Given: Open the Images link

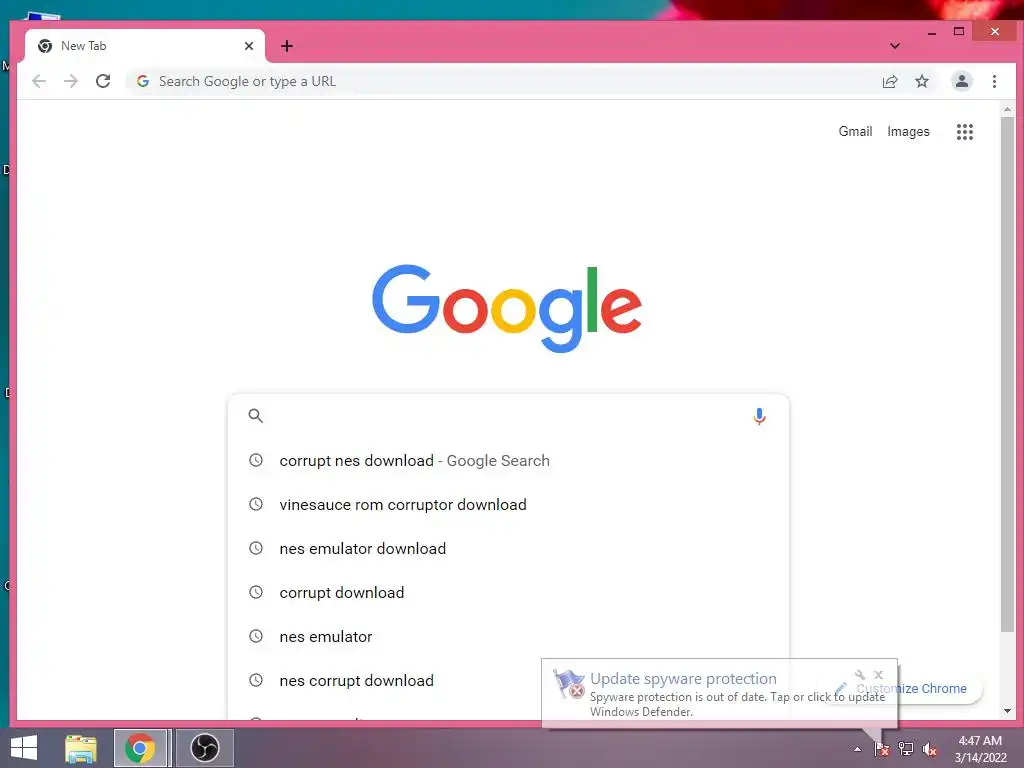Looking at the screenshot, I should point(908,131).
